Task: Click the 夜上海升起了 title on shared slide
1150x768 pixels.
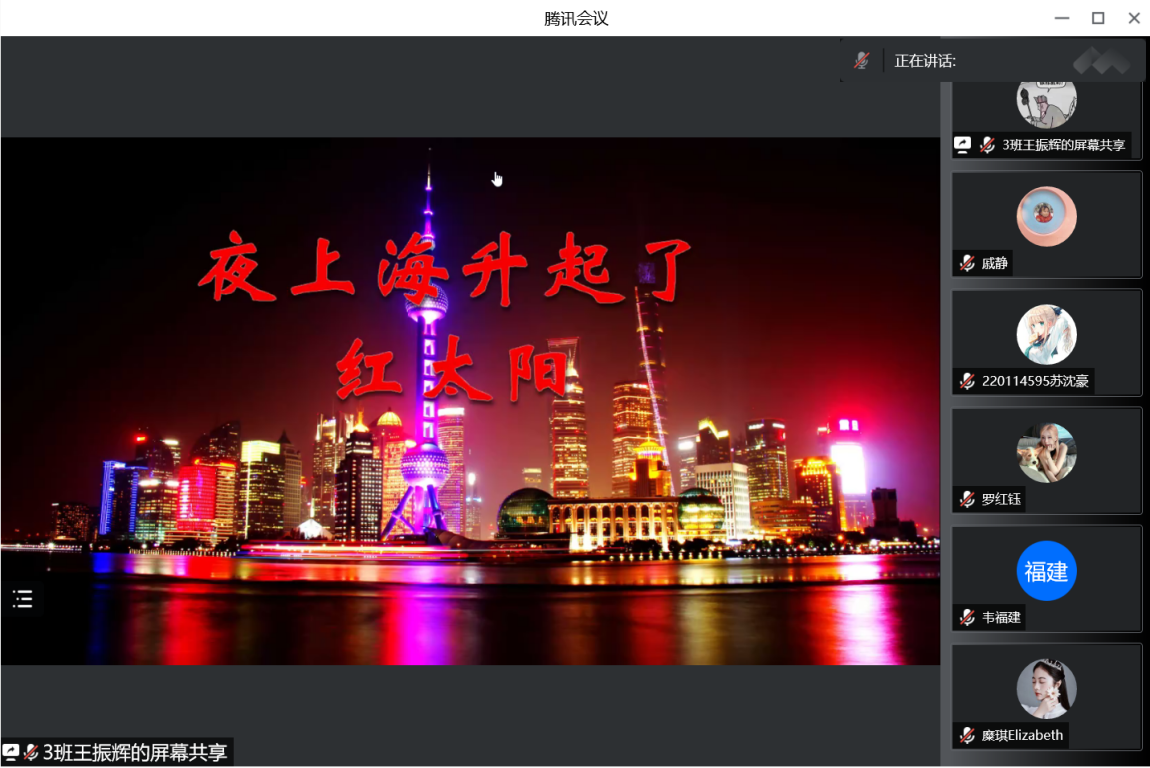Action: [445, 268]
